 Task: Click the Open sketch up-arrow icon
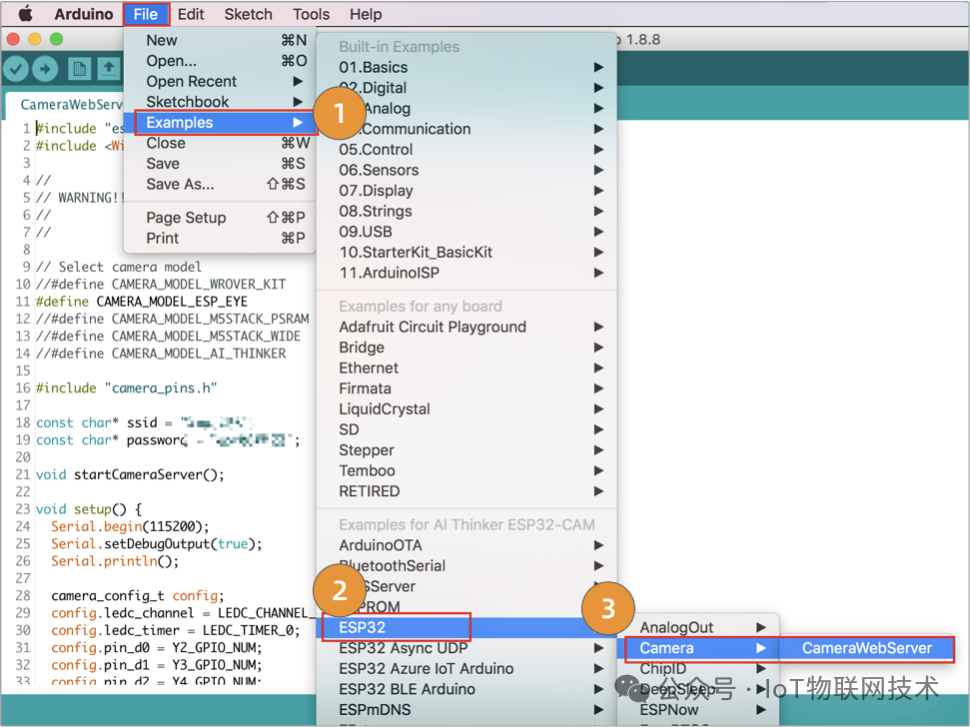tap(109, 69)
